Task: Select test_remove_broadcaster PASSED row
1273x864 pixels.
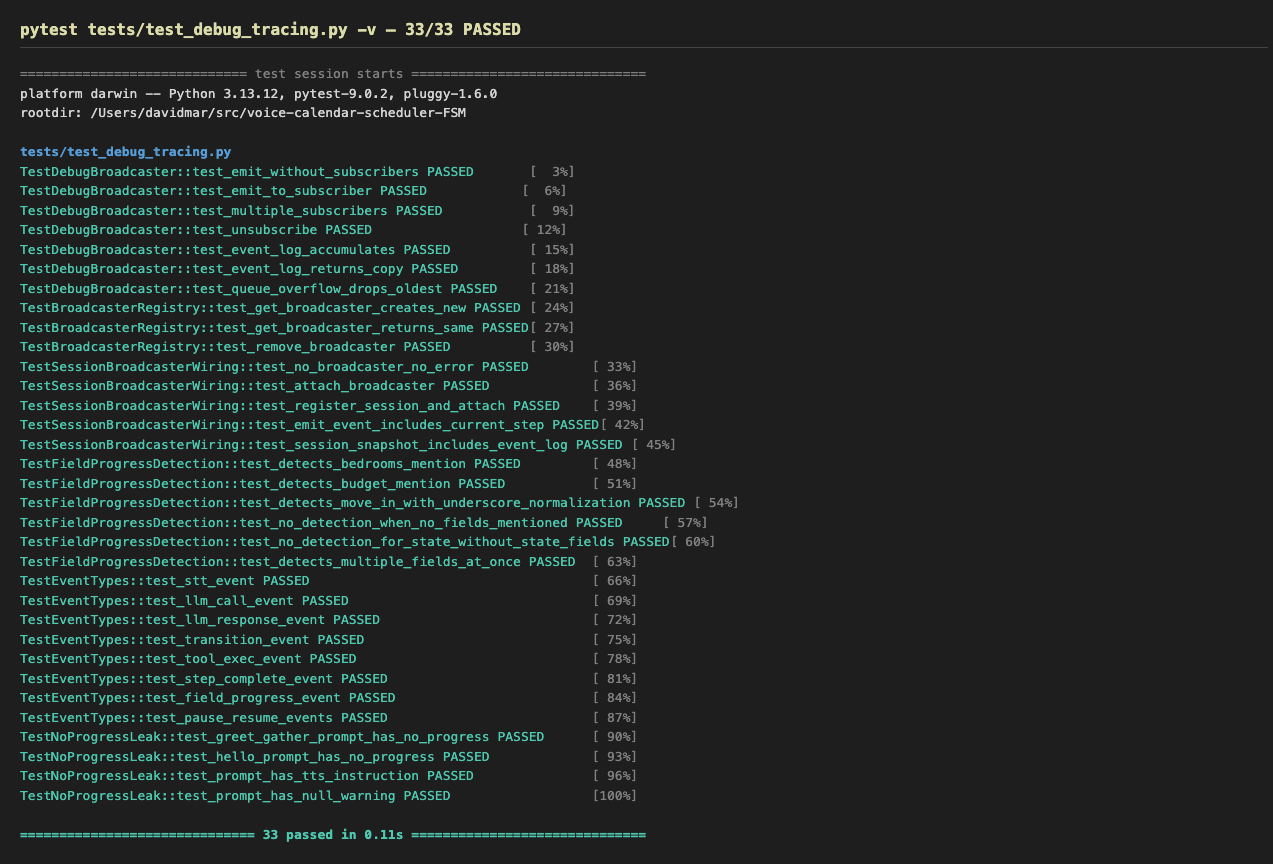Action: pyautogui.click(x=297, y=347)
